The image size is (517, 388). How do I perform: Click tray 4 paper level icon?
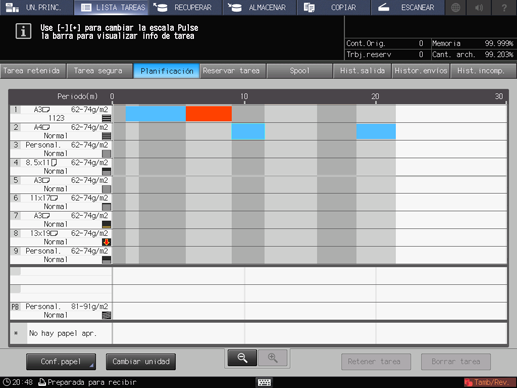click(x=106, y=171)
